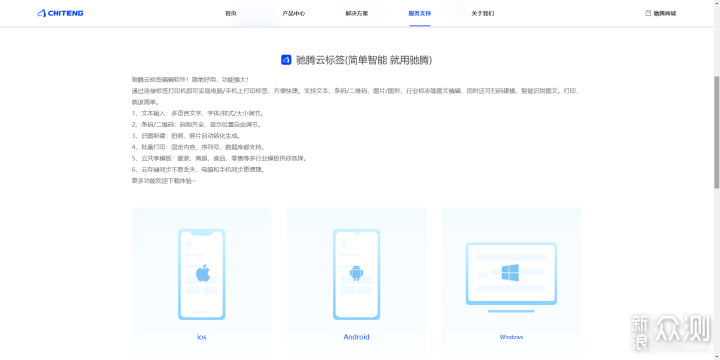Click the blue 驰腾云标签 app icon
The height and width of the screenshot is (360, 720).
[x=286, y=60]
